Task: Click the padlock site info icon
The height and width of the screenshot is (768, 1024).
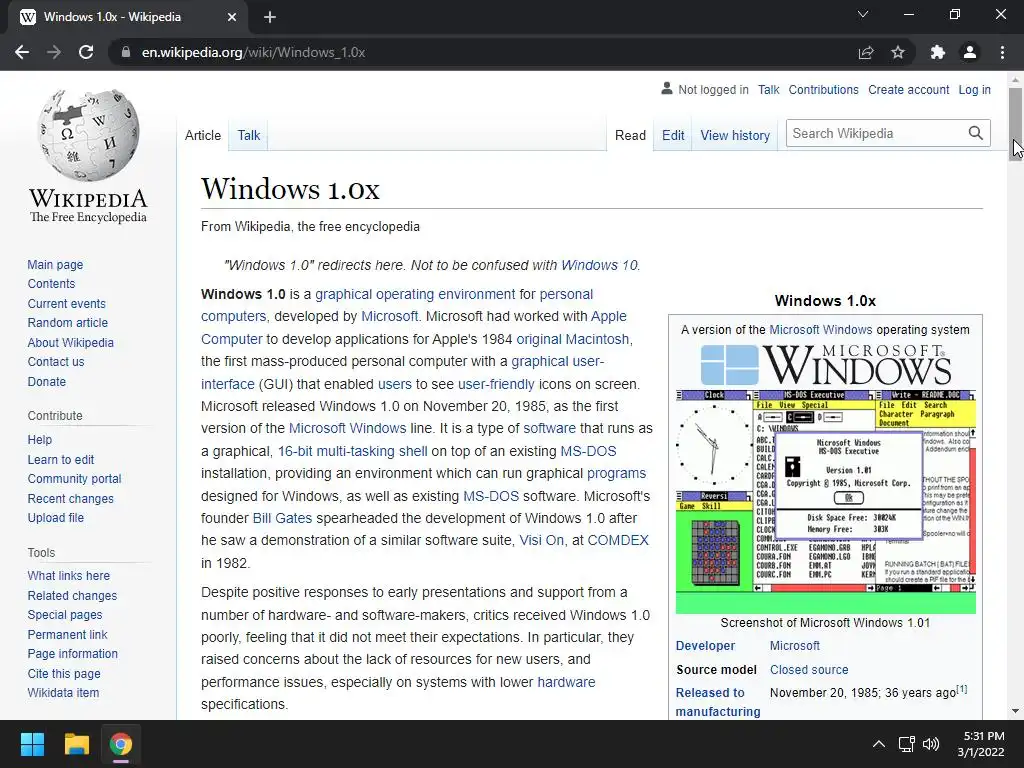Action: [126, 52]
